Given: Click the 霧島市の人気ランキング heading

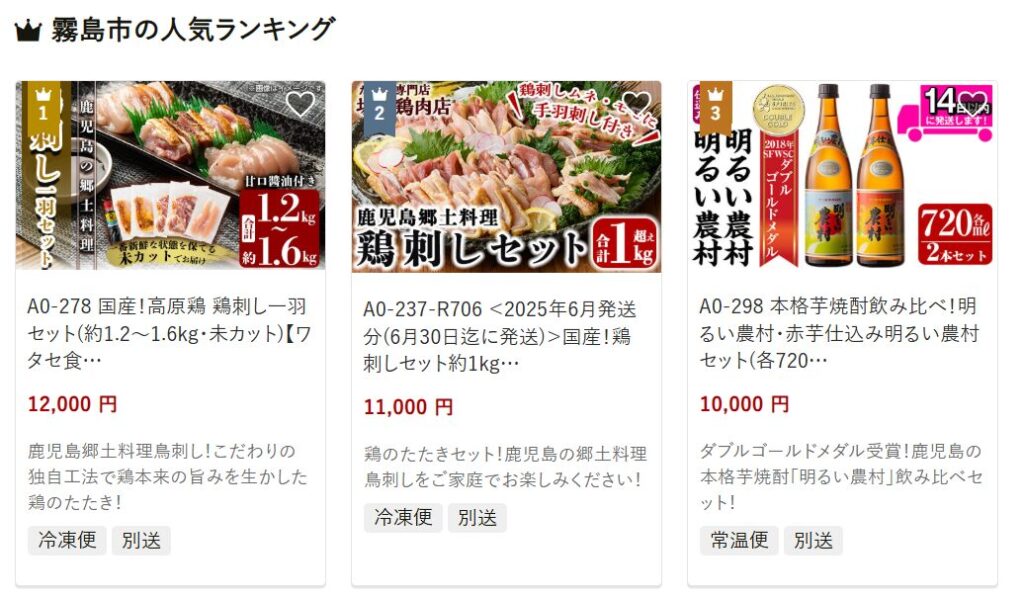Looking at the screenshot, I should [193, 30].
